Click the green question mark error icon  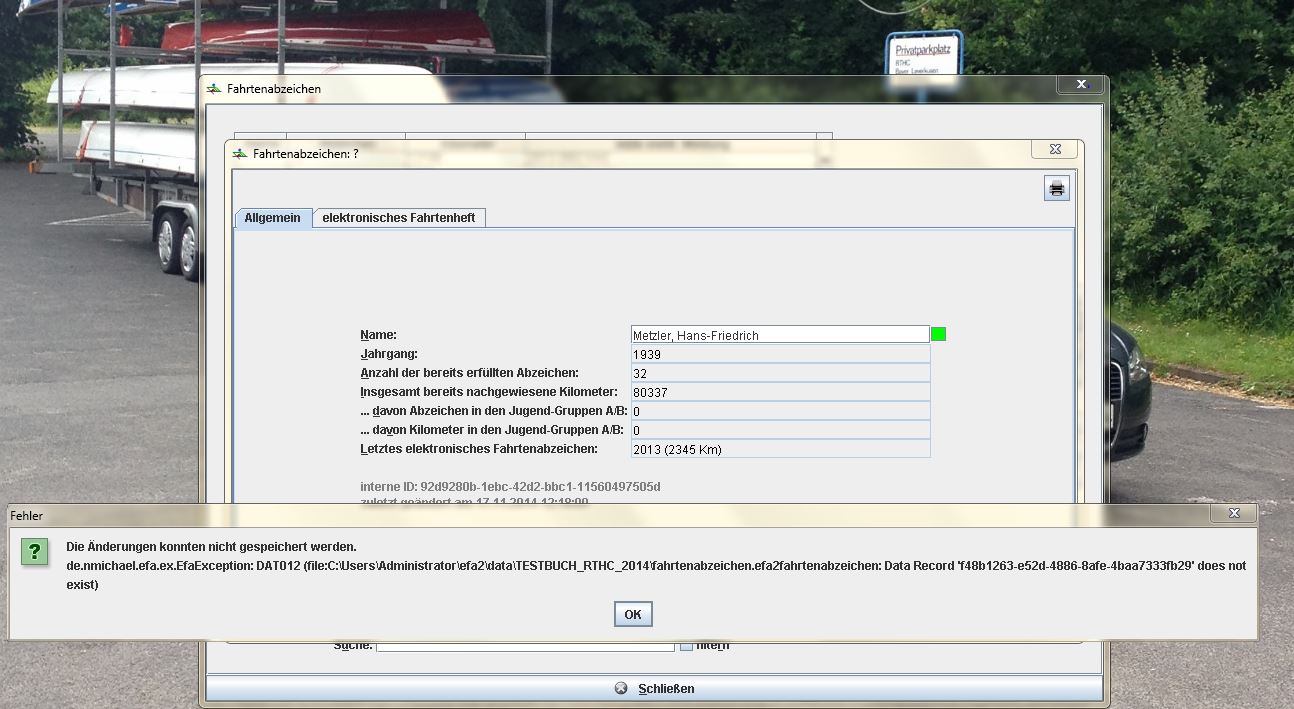click(35, 551)
